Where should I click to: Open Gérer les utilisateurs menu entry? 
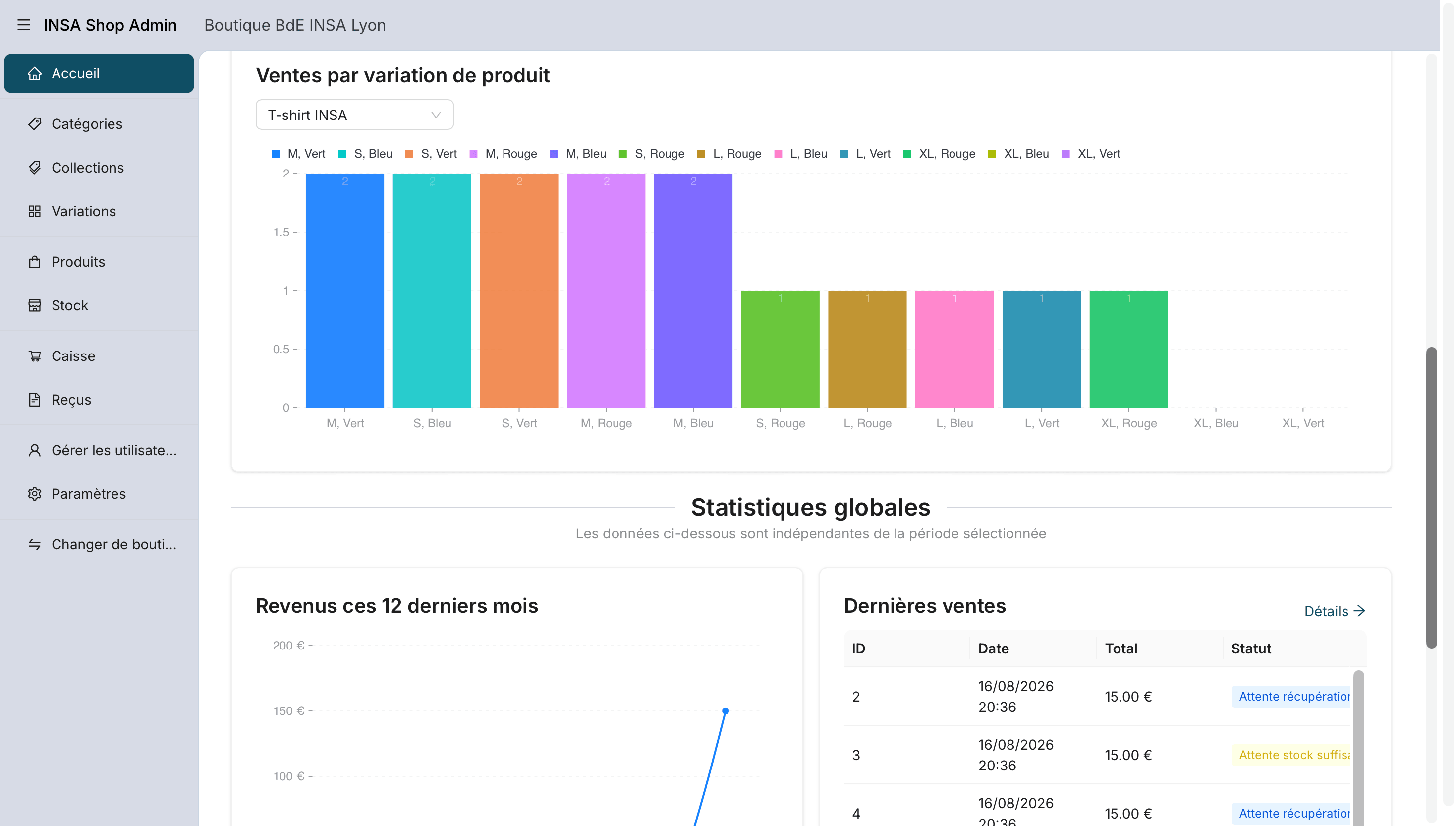tap(99, 450)
